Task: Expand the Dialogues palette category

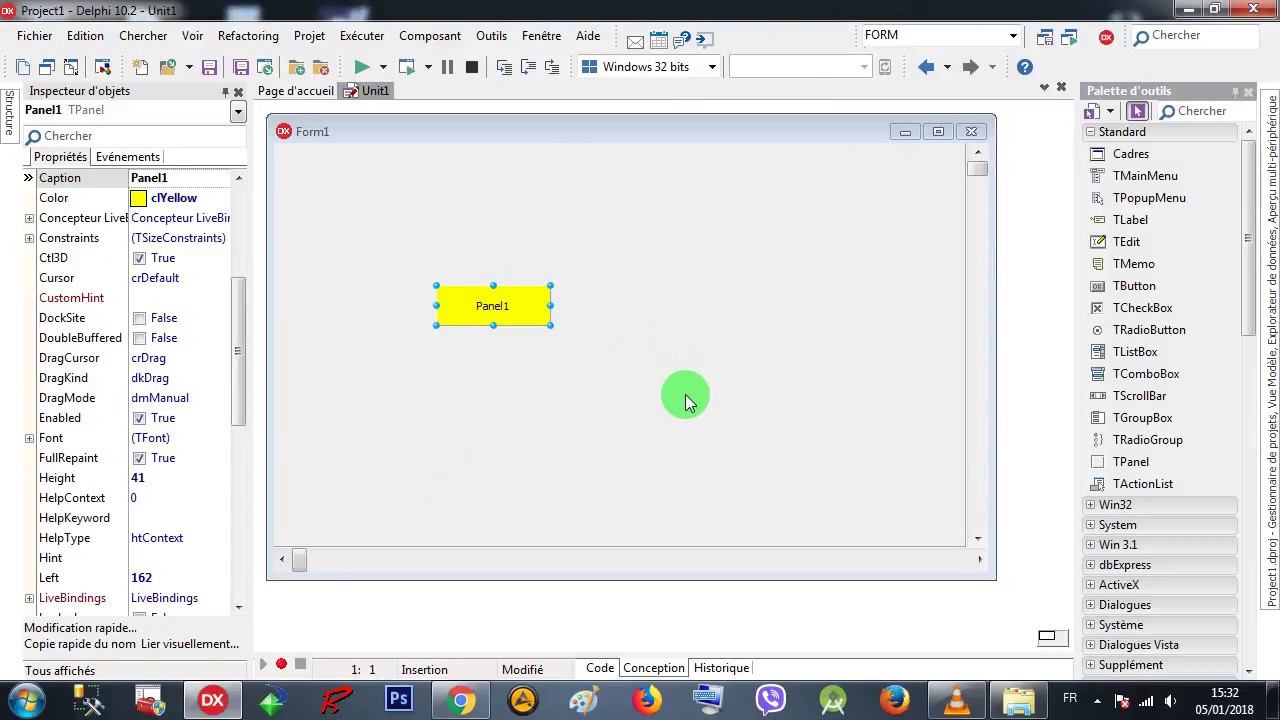Action: [1090, 605]
